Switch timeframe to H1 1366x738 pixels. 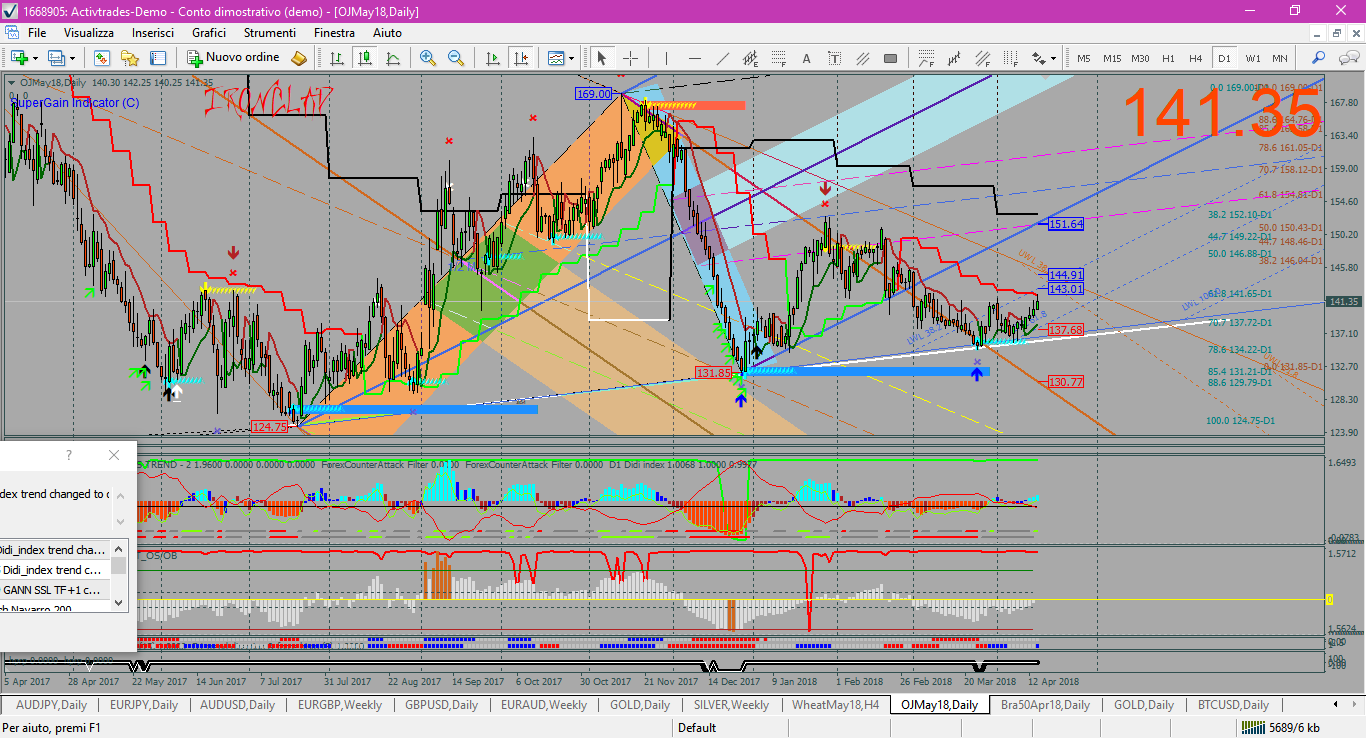1168,58
